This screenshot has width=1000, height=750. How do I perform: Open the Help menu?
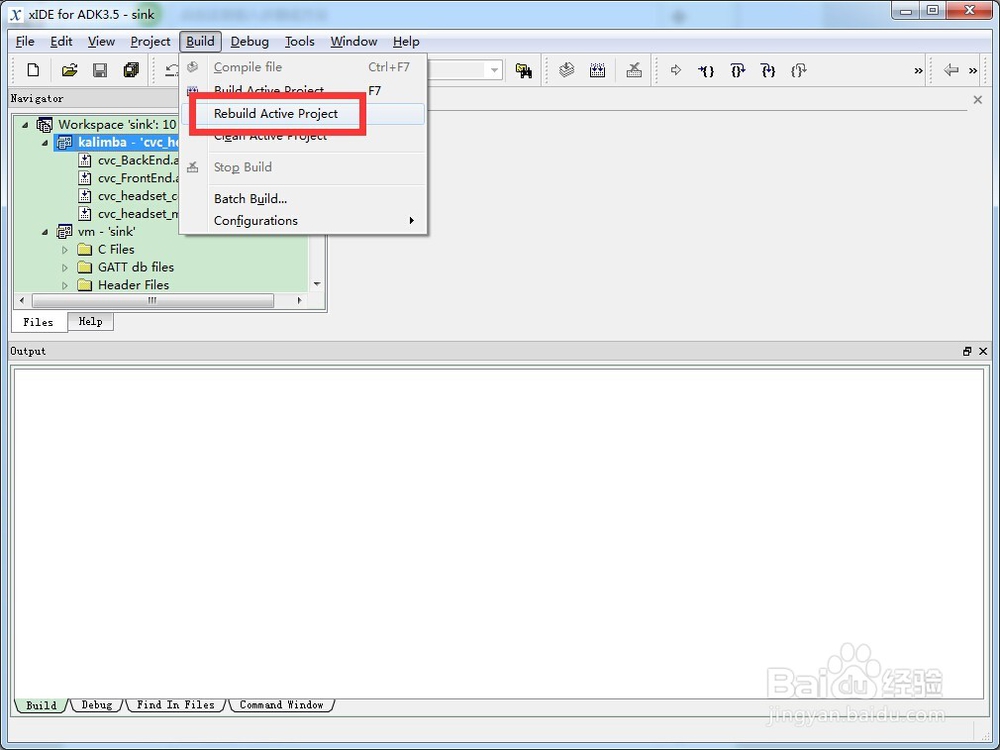(406, 41)
